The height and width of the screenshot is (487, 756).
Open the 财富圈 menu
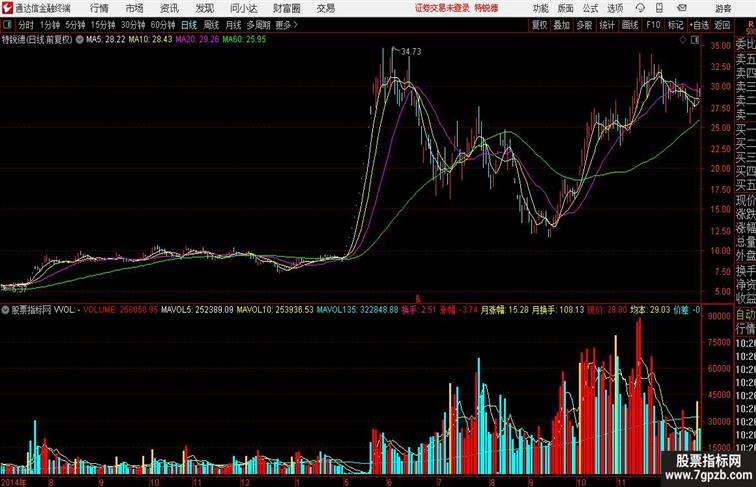tap(287, 8)
